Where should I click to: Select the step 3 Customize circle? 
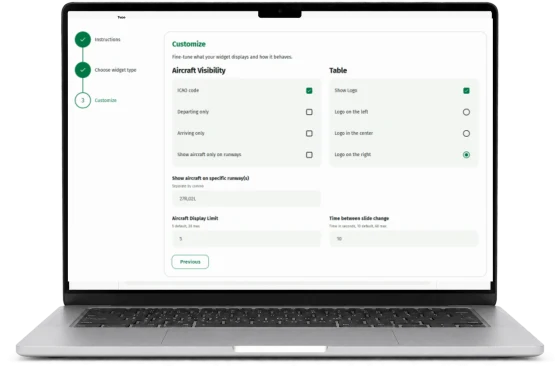click(x=83, y=100)
